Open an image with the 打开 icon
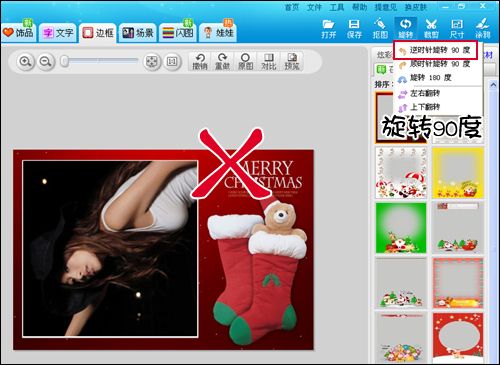This screenshot has width=500, height=365. [x=328, y=29]
